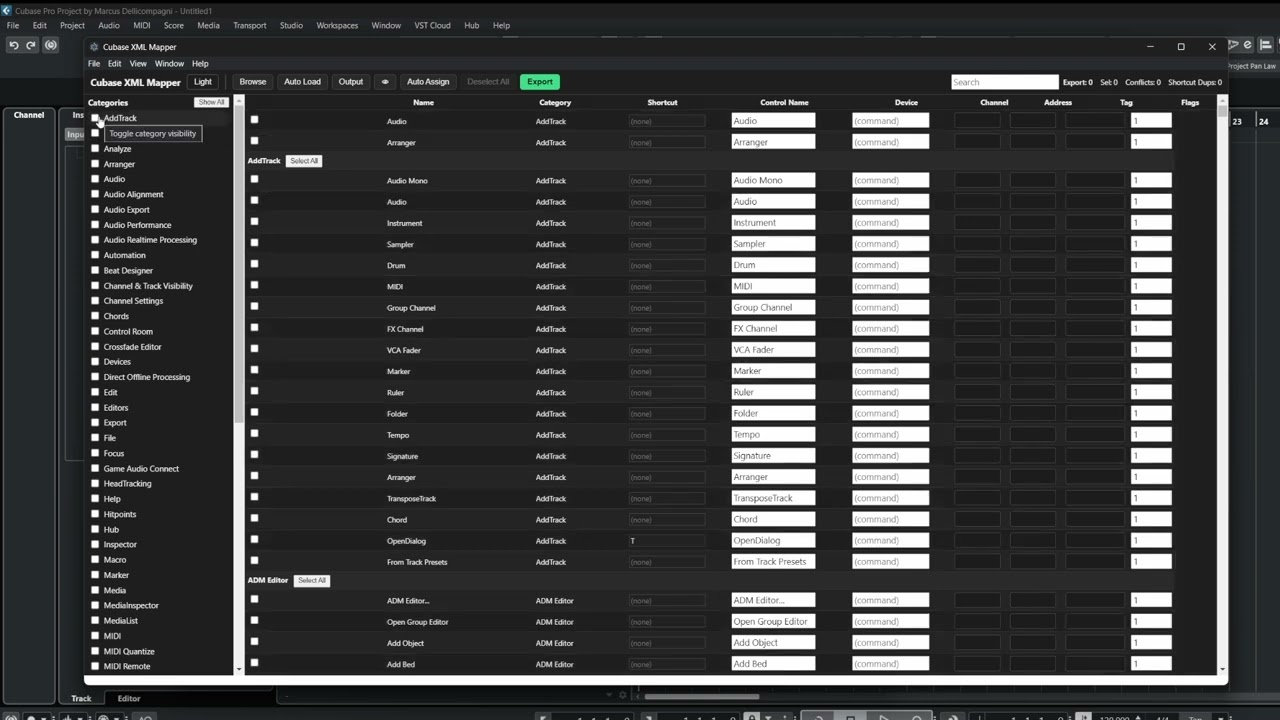Tick the FX Channel row checkbox

(x=254, y=327)
